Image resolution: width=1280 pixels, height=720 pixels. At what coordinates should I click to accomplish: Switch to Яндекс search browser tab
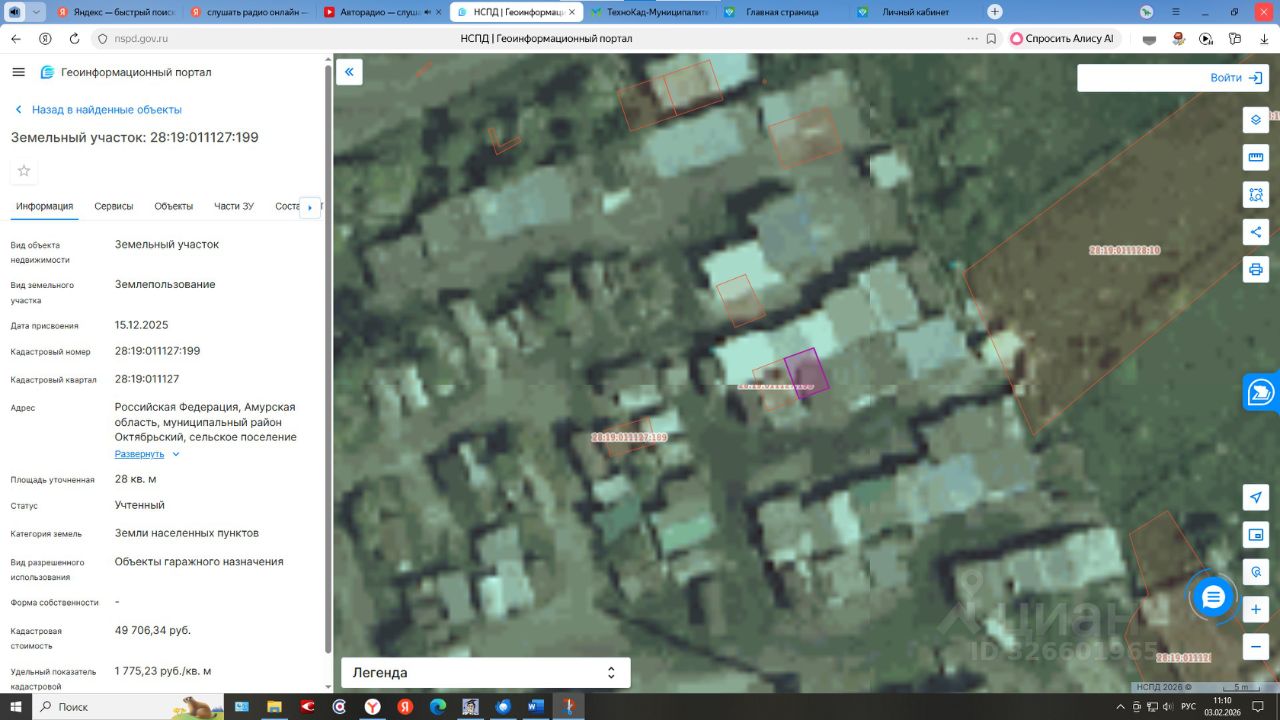coord(114,12)
